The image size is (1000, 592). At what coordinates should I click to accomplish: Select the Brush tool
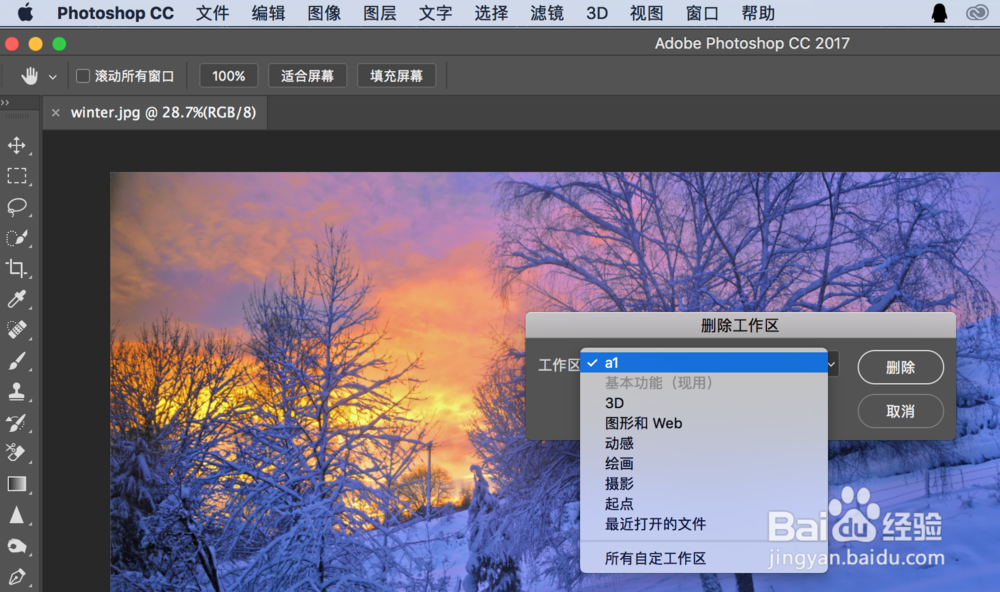tap(18, 361)
